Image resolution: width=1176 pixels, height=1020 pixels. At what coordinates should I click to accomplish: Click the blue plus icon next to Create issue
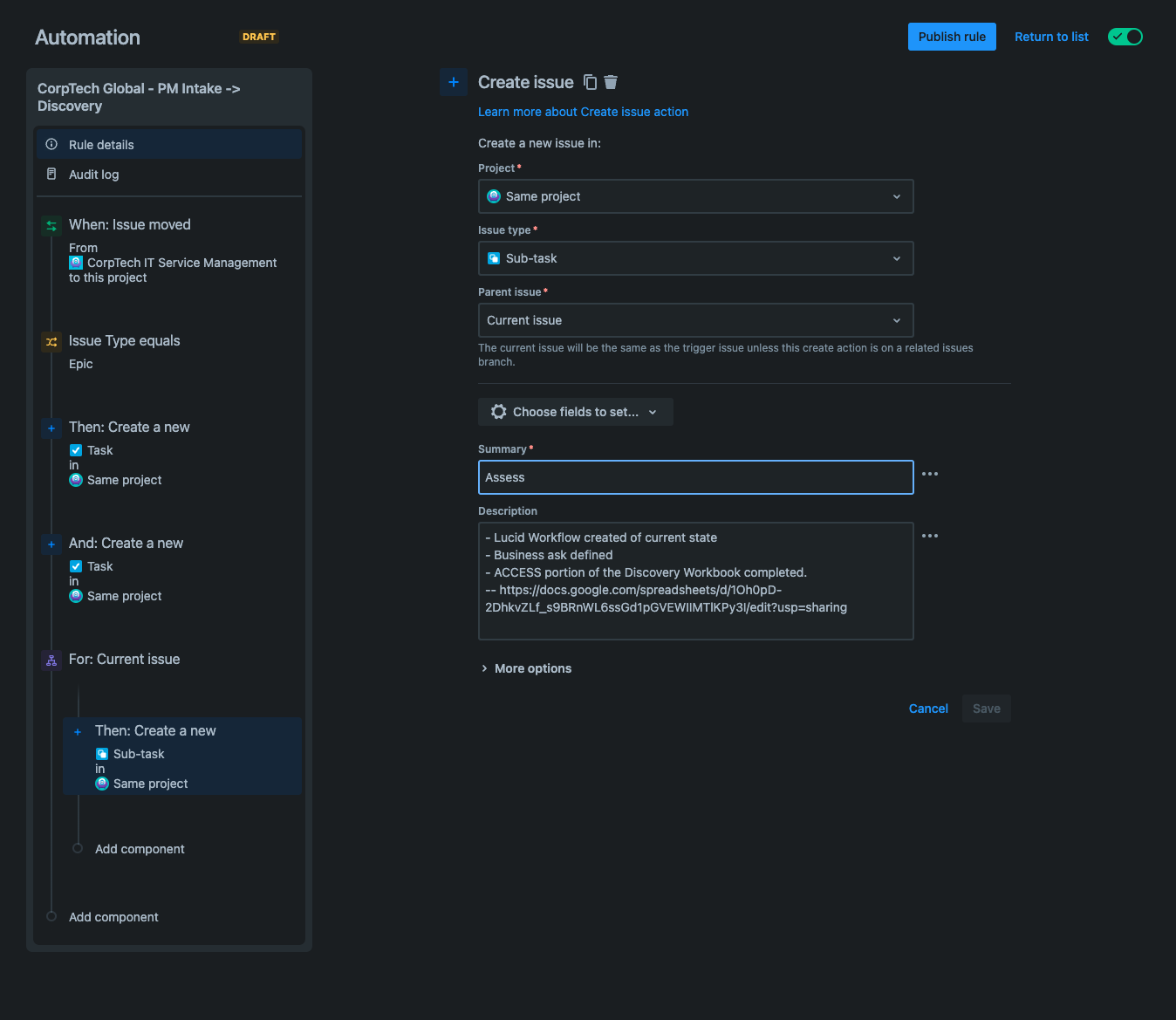[x=453, y=82]
